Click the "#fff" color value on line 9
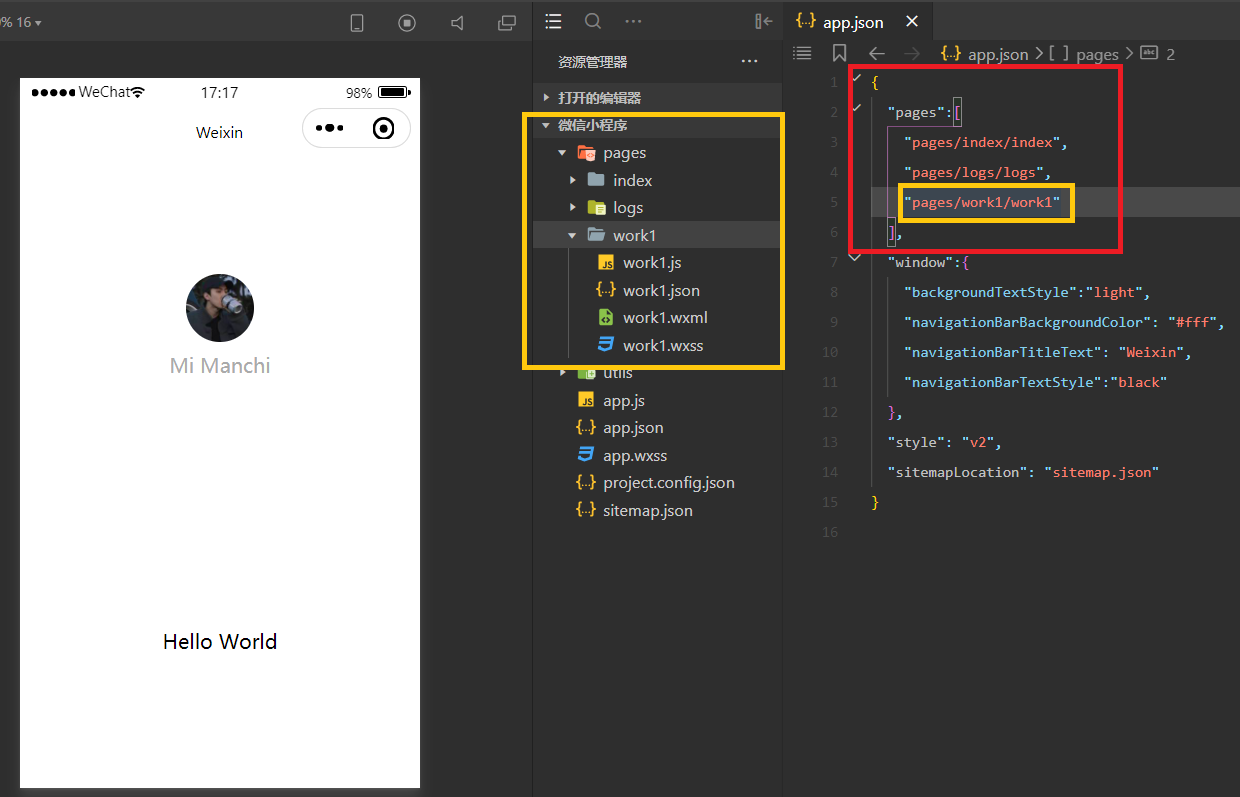Viewport: 1240px width, 797px height. pos(1192,322)
